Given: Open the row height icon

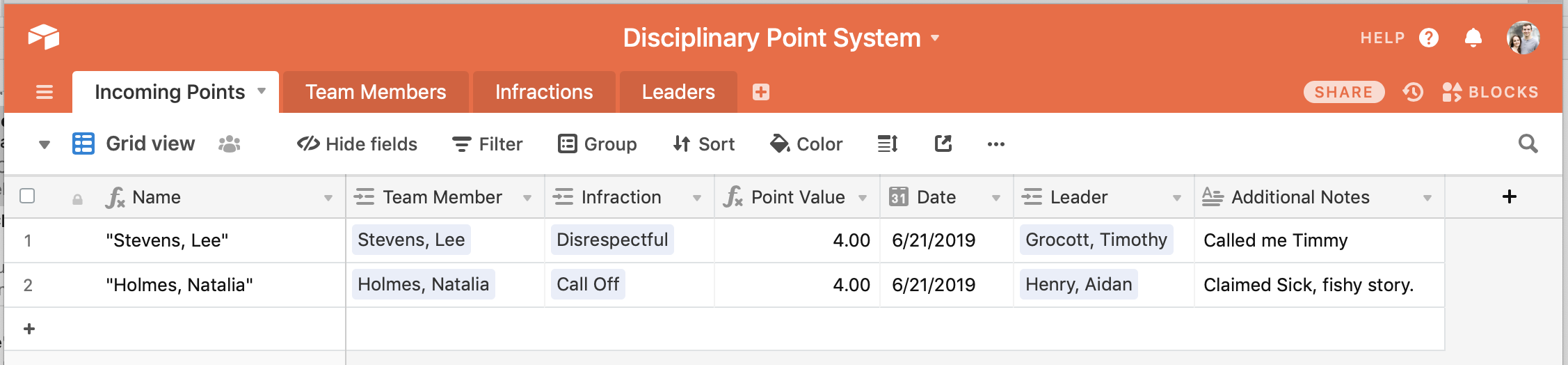Looking at the screenshot, I should point(888,144).
